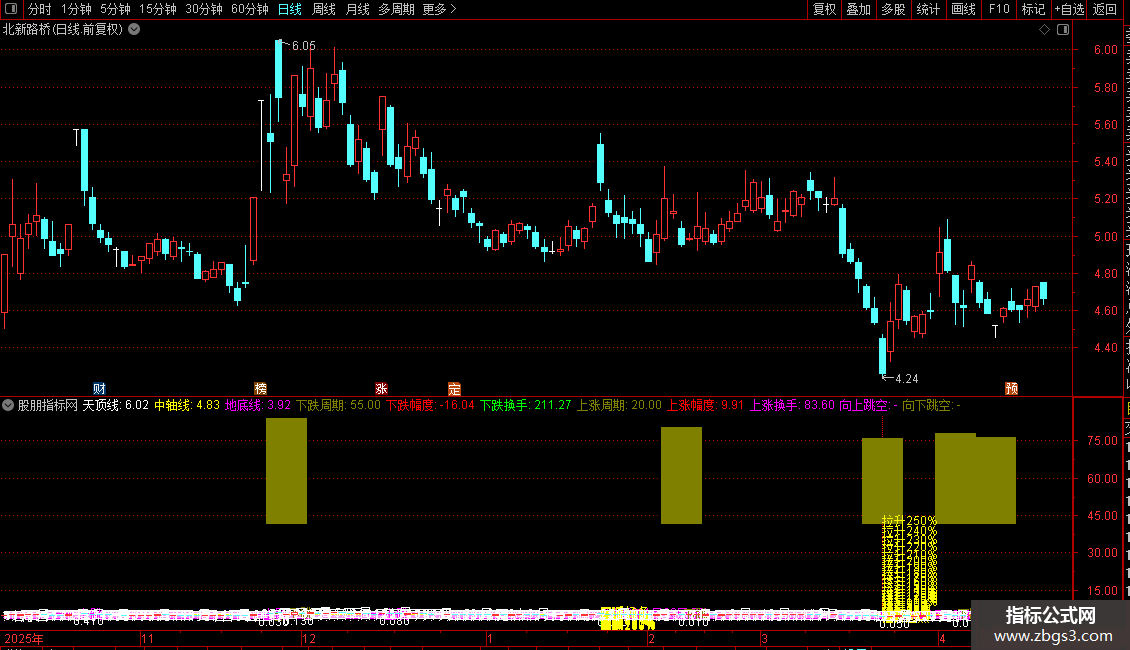Click the month 11 axis marker
Screen dimensions: 1130x650
coord(148,638)
